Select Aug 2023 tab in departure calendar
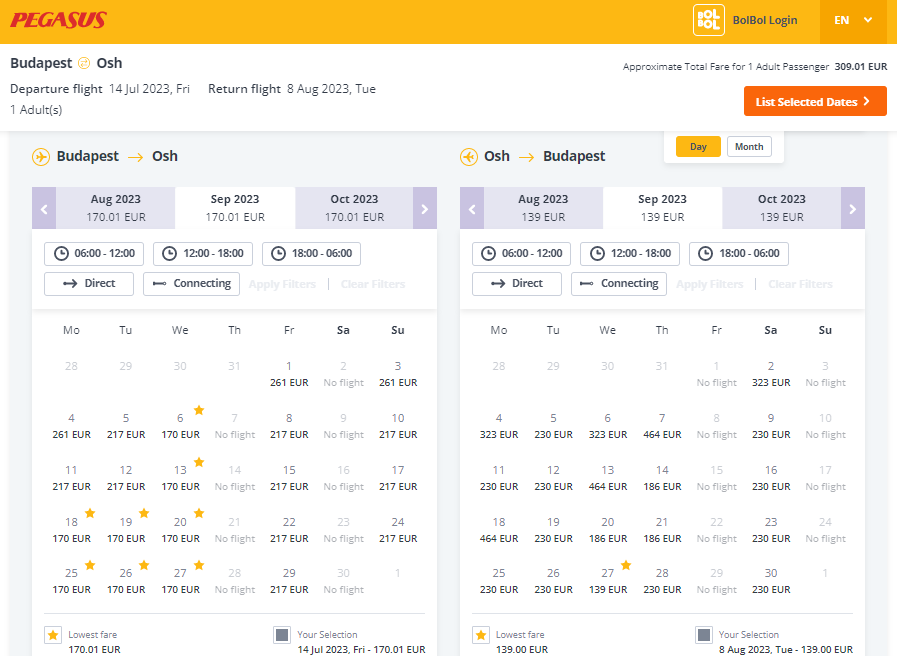Screen dimensions: 897x656 (x=116, y=208)
